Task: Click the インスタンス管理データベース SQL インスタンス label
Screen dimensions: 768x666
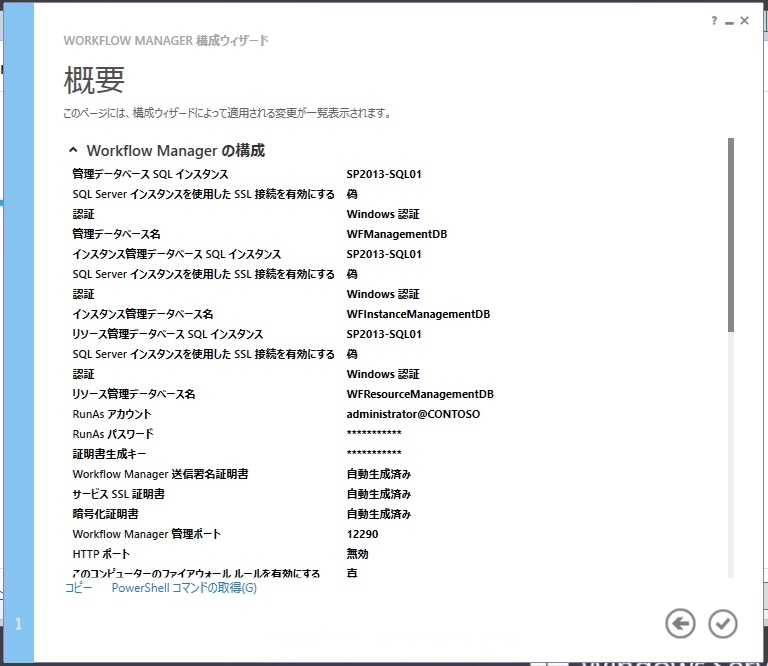Action: pos(177,254)
